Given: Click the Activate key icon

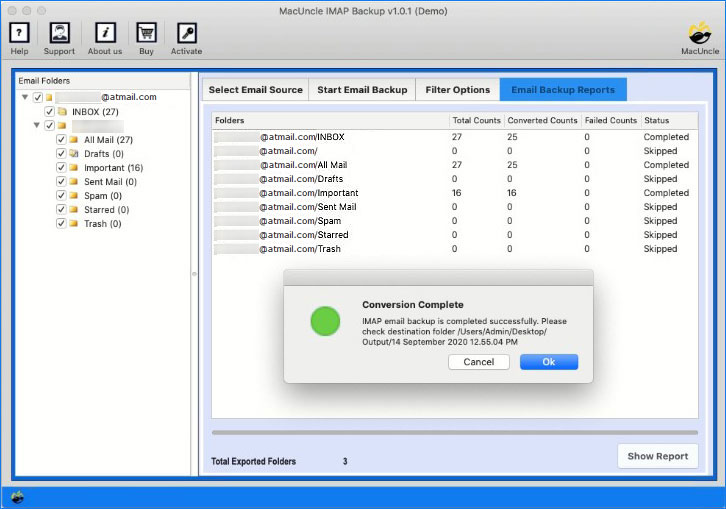Looking at the screenshot, I should pos(187,33).
